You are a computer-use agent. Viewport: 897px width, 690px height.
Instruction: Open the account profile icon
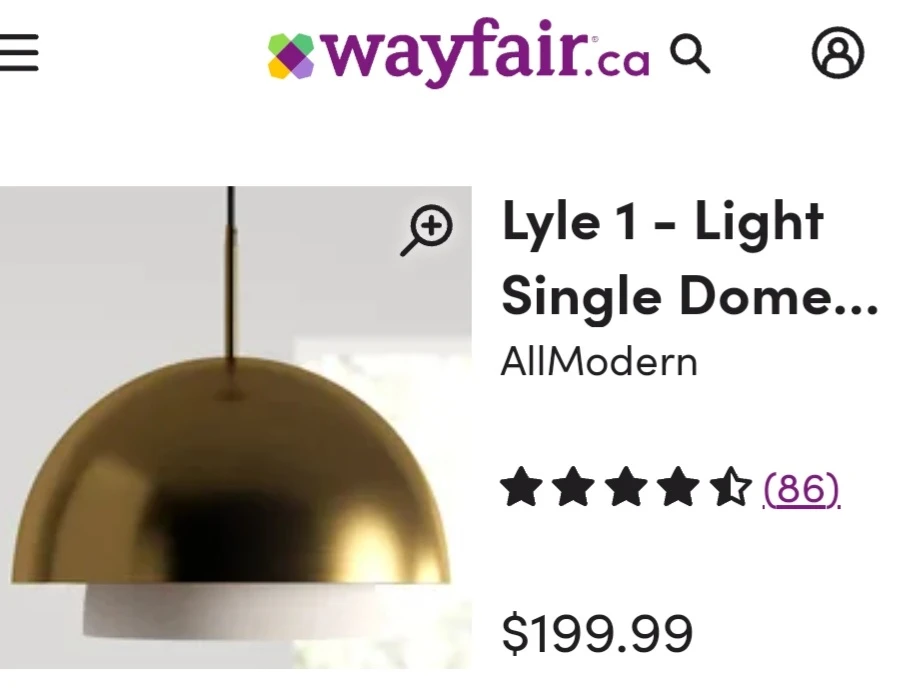[838, 53]
